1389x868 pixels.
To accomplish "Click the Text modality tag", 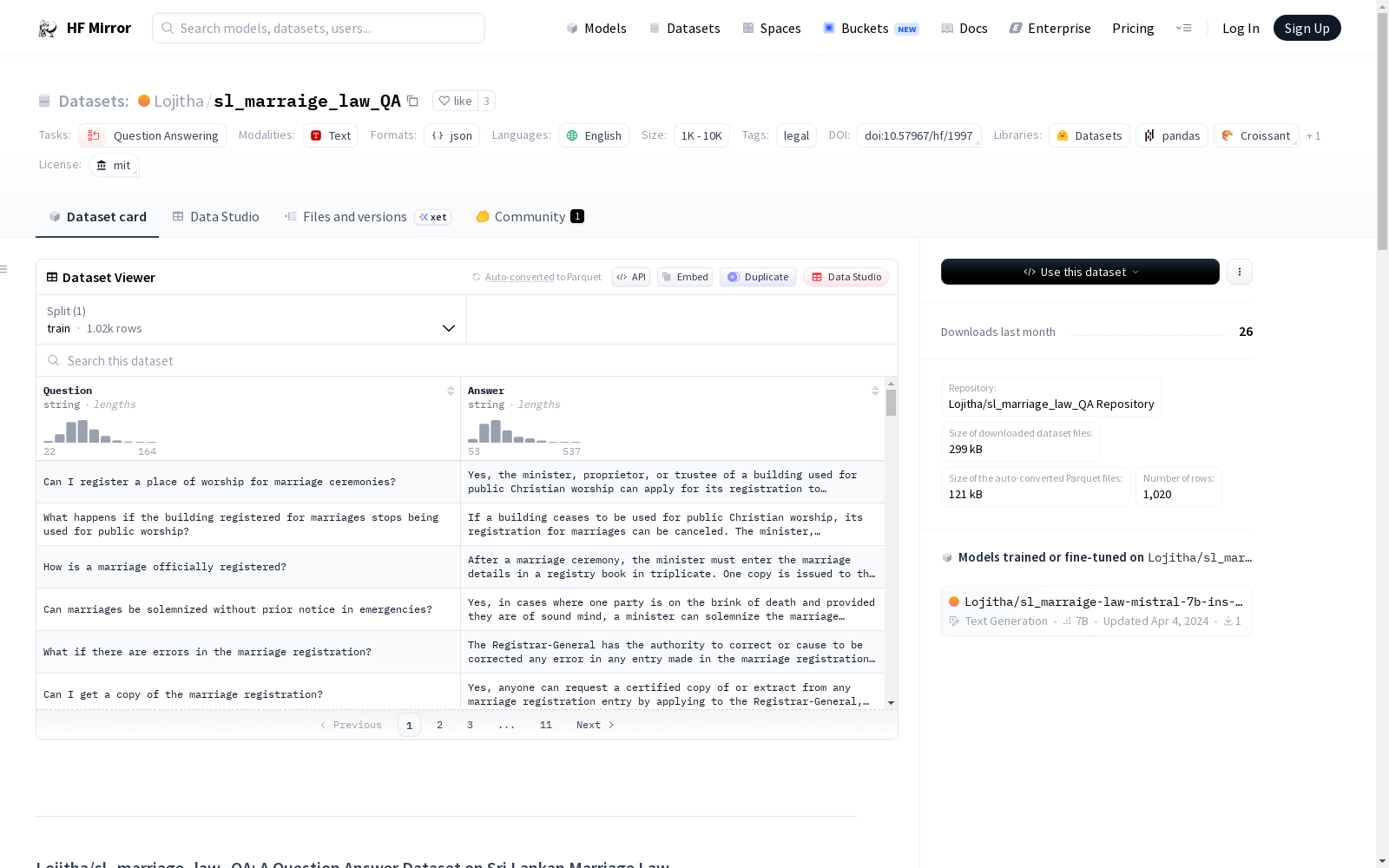I will click(330, 135).
